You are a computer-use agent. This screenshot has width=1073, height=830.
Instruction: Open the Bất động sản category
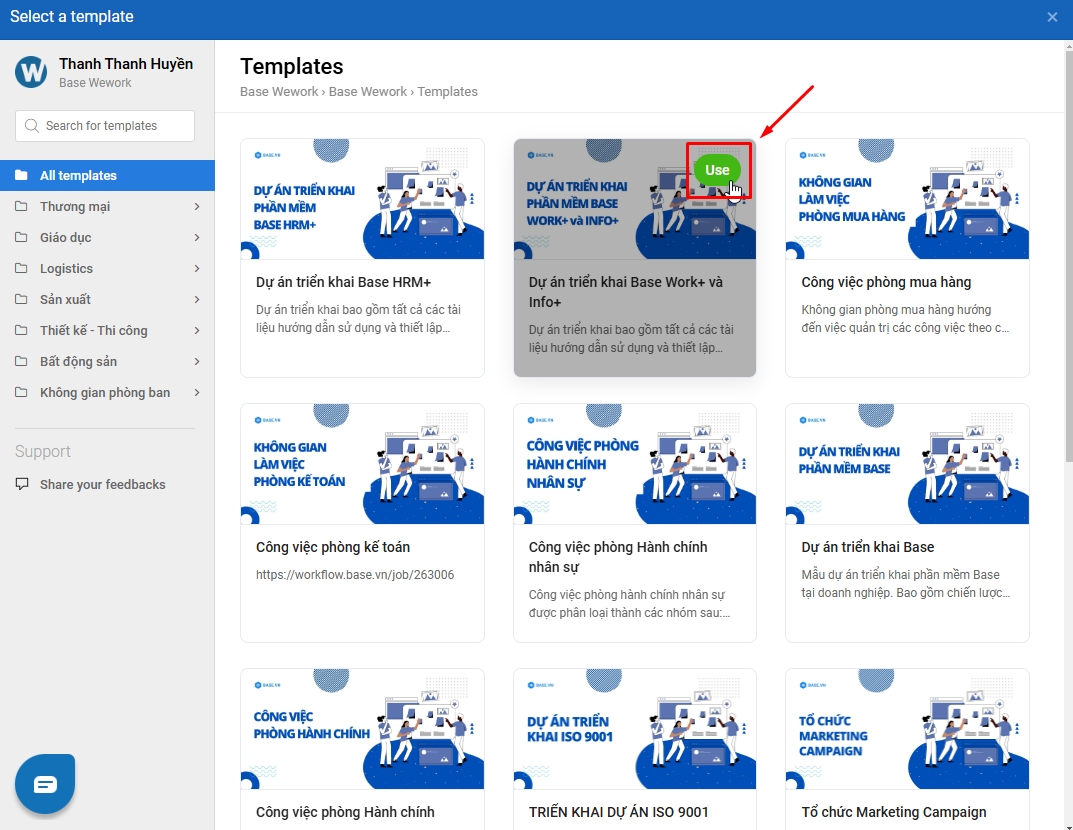tap(107, 361)
